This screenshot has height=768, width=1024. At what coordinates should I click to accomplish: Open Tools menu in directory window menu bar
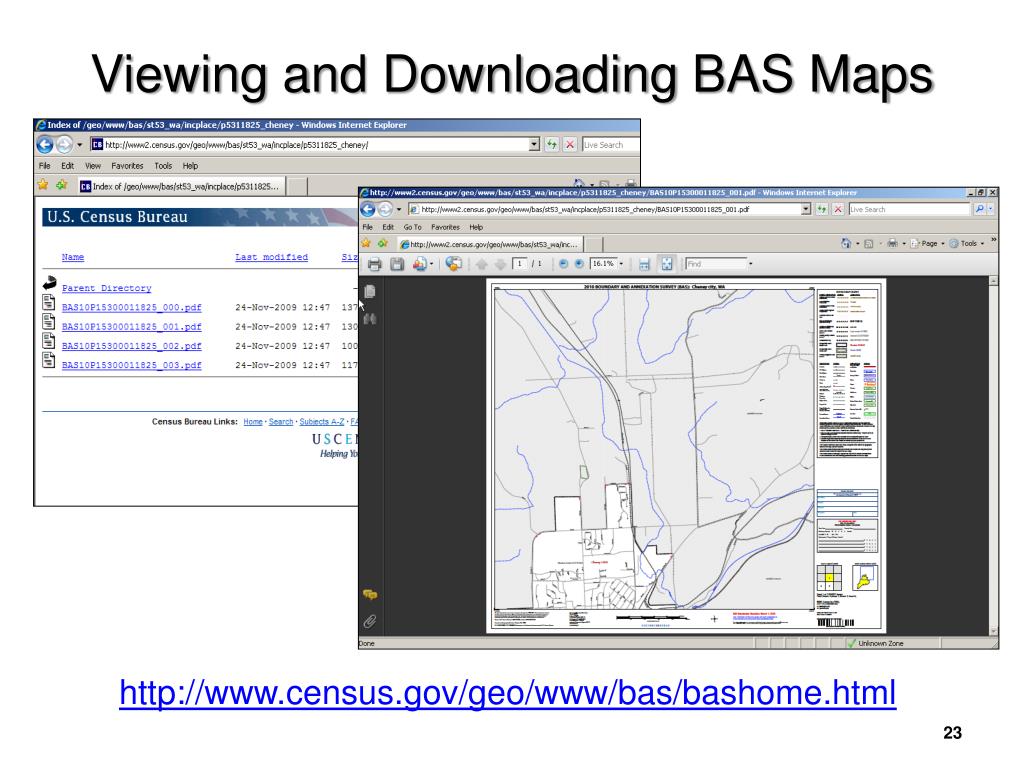click(x=163, y=166)
